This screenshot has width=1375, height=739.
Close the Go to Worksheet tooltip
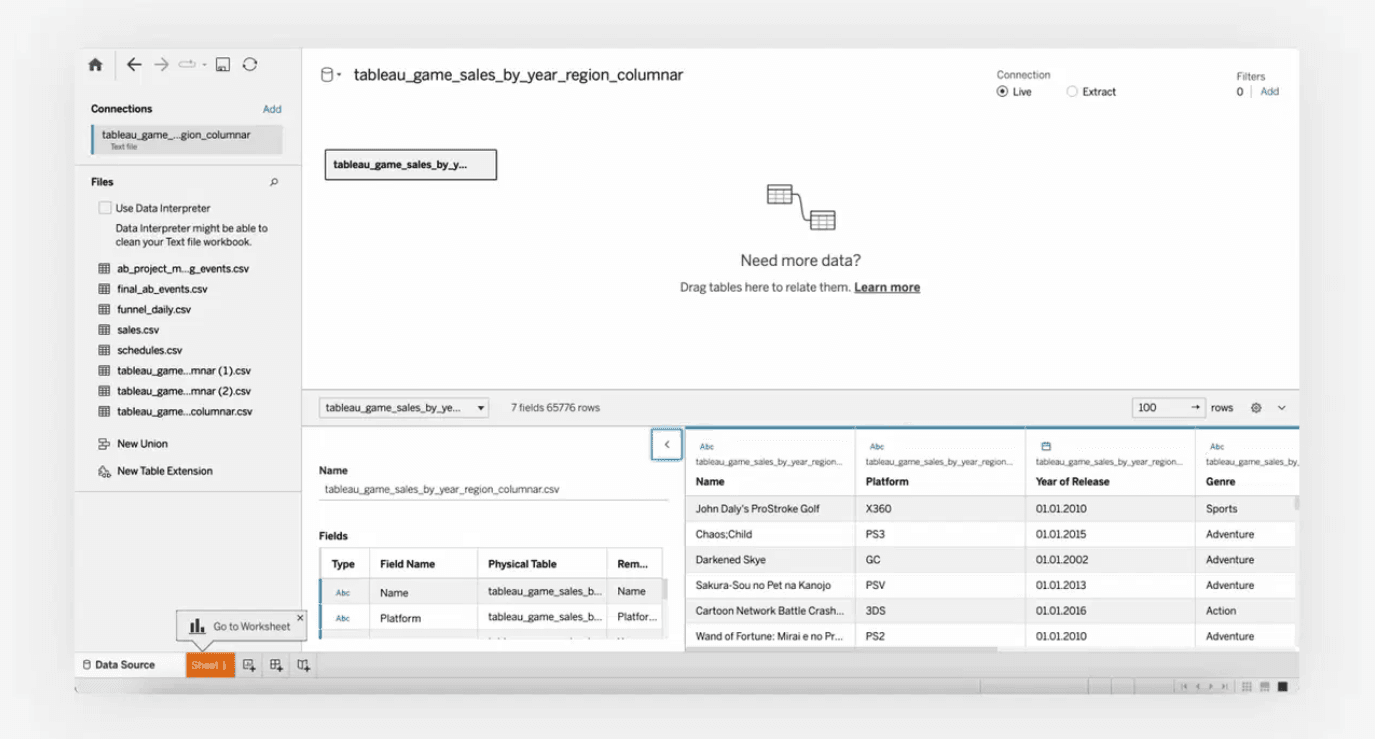(300, 618)
